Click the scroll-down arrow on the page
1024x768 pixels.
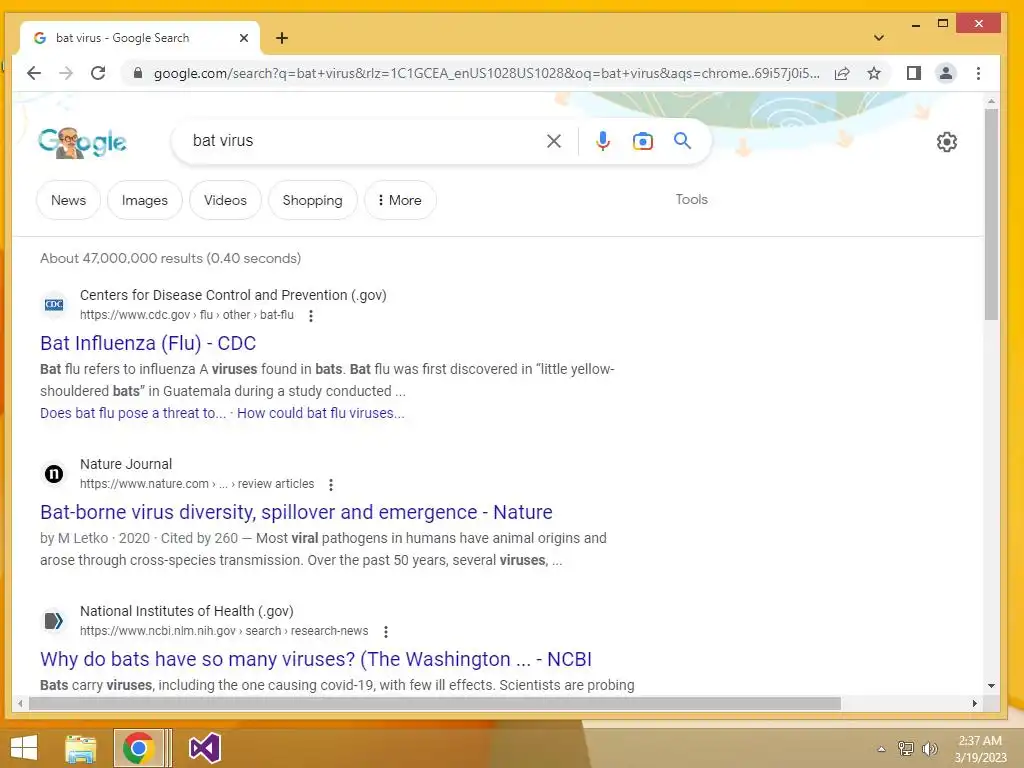[991, 686]
